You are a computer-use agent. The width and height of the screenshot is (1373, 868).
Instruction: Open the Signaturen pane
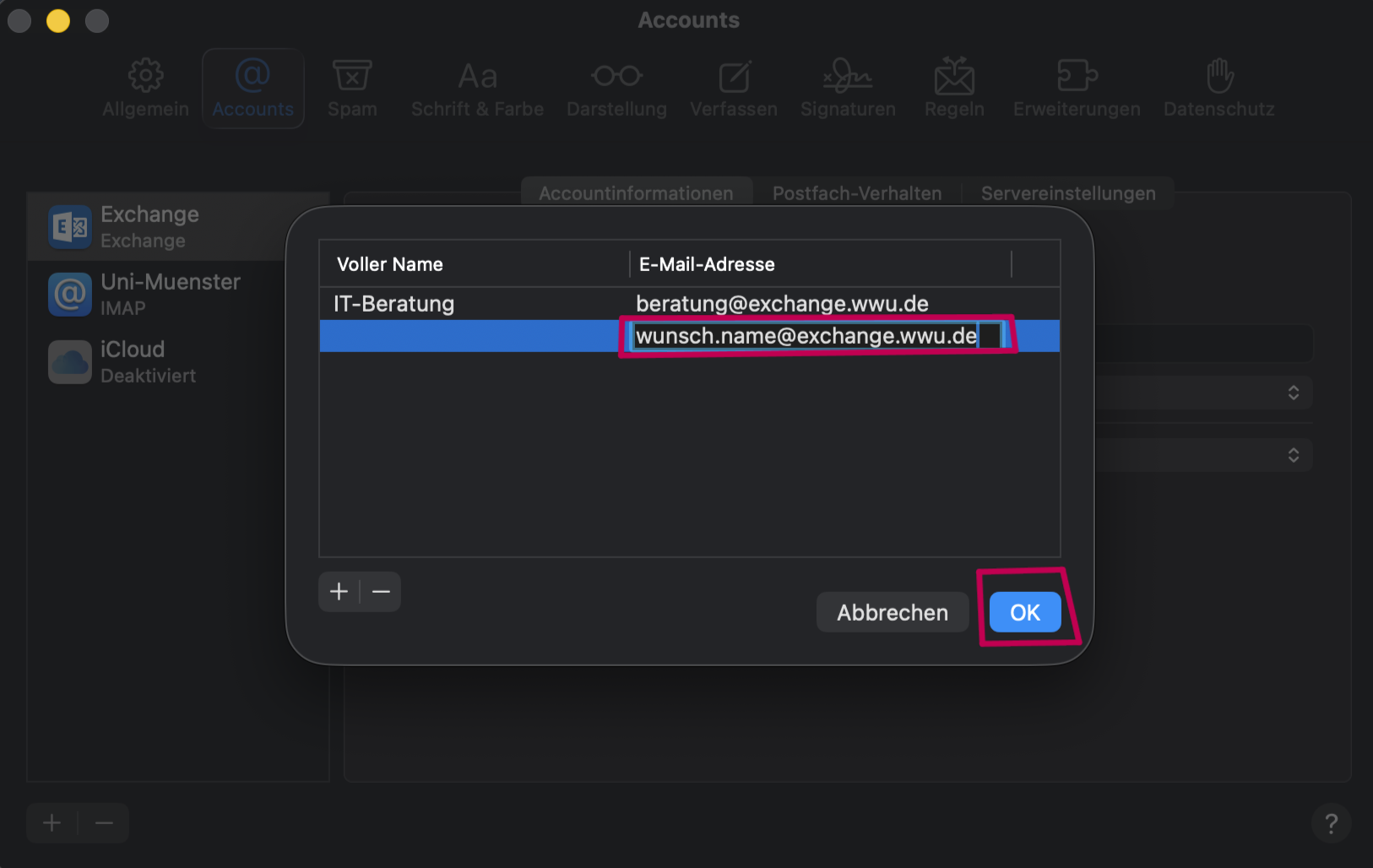[x=848, y=89]
